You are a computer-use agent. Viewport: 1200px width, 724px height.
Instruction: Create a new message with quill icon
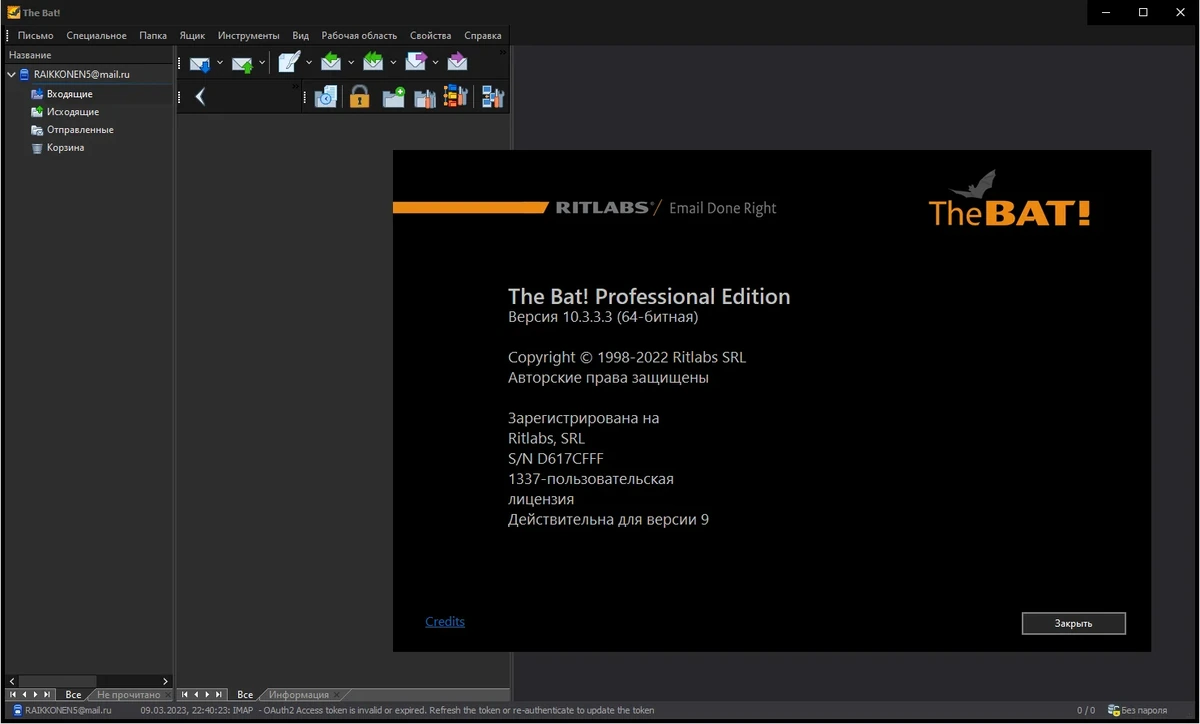[x=289, y=62]
